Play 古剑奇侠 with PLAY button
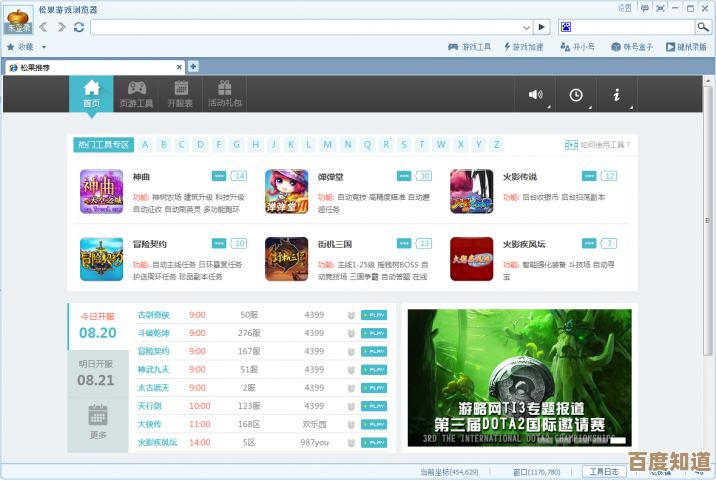 [x=374, y=315]
